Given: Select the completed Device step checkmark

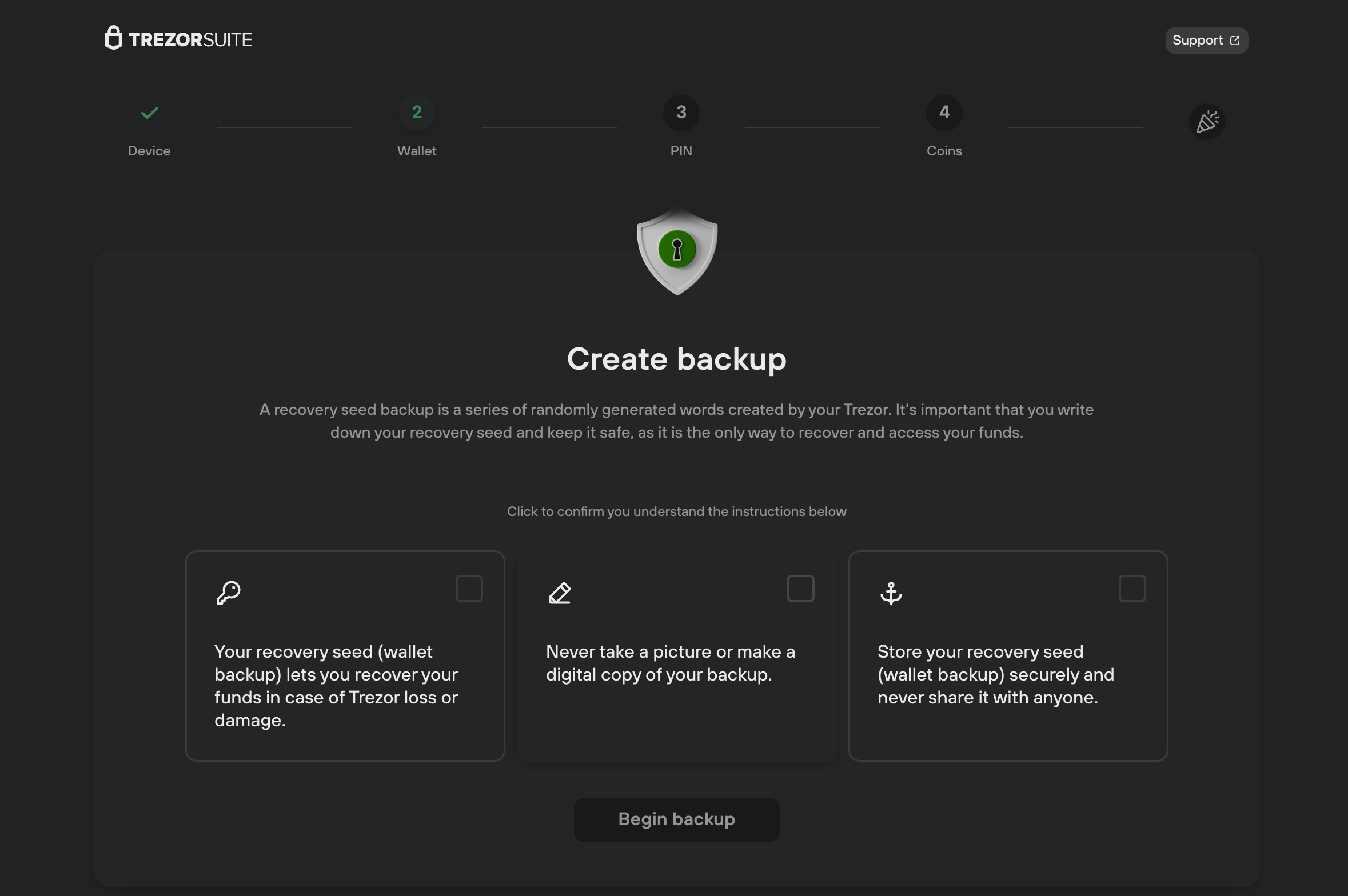Looking at the screenshot, I should (149, 113).
